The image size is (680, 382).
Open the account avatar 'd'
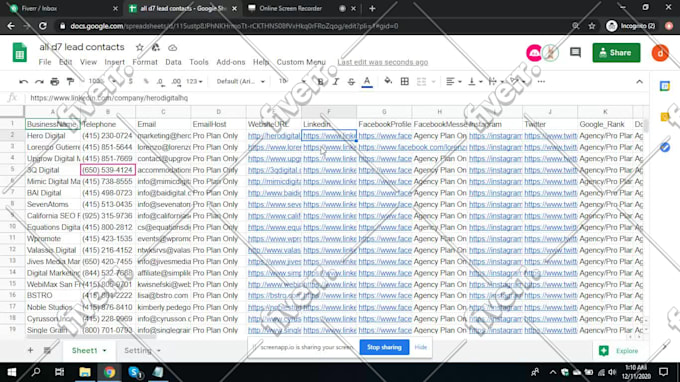[660, 53]
